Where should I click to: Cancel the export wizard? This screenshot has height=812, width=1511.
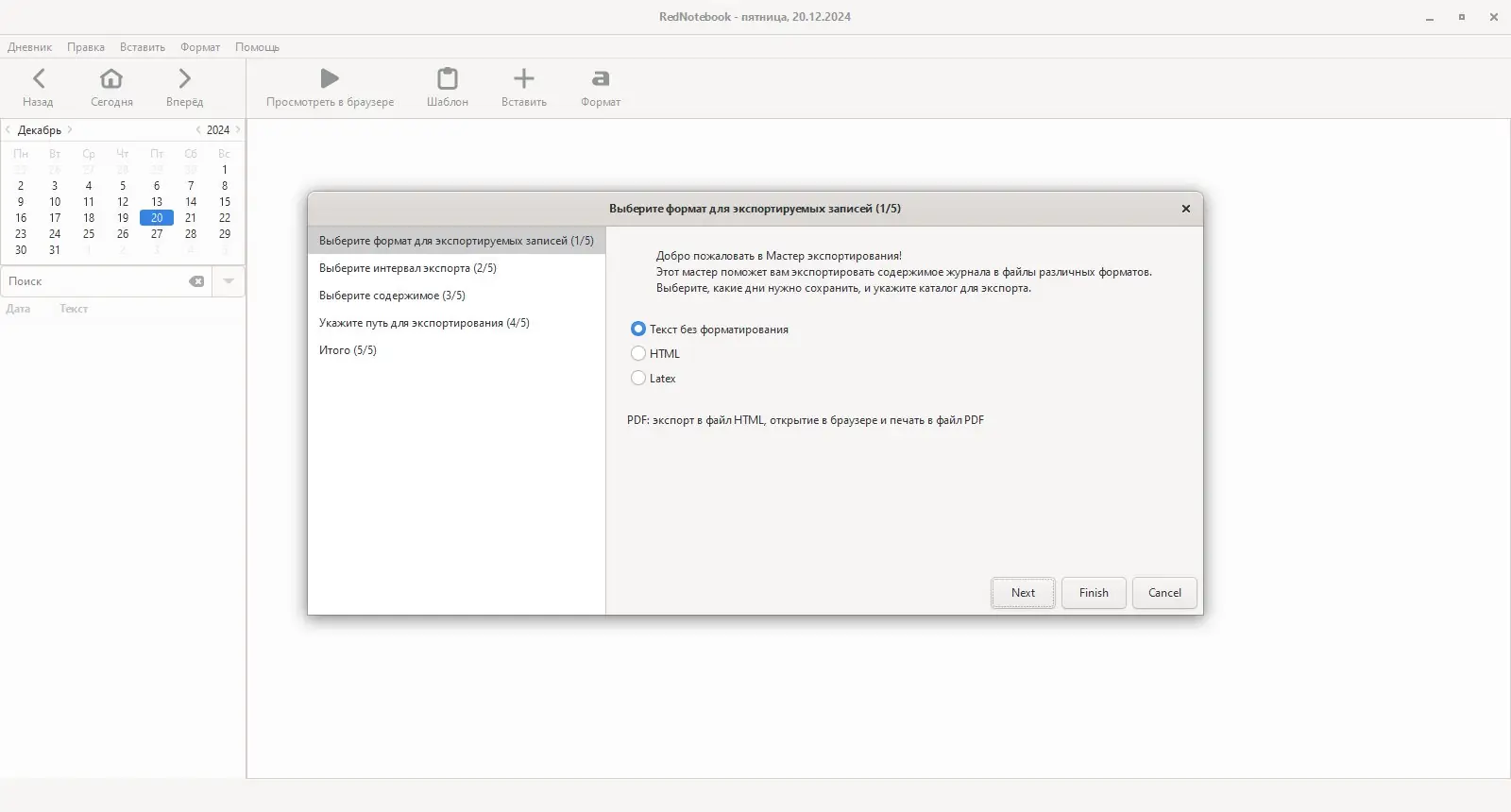click(1164, 593)
